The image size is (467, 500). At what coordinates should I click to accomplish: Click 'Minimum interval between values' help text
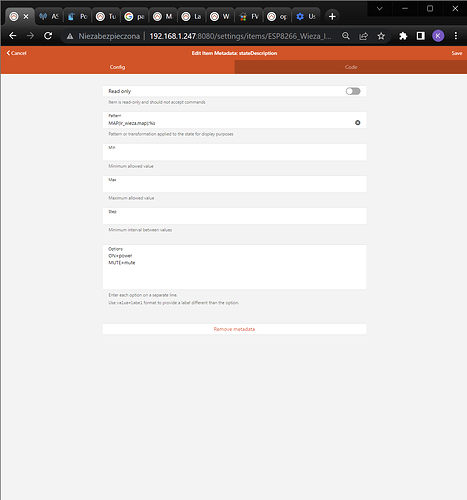click(x=140, y=230)
